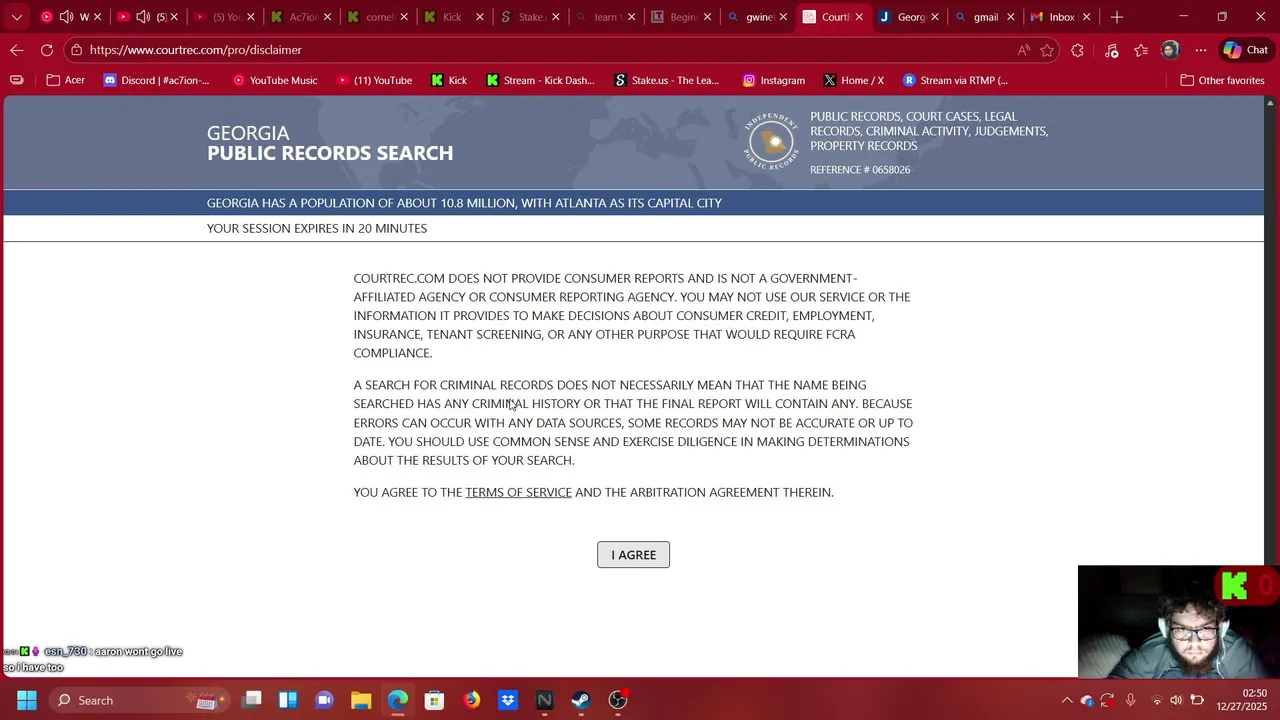The width and height of the screenshot is (1280, 720).
Task: Close the Courtrec tab
Action: coord(858,17)
